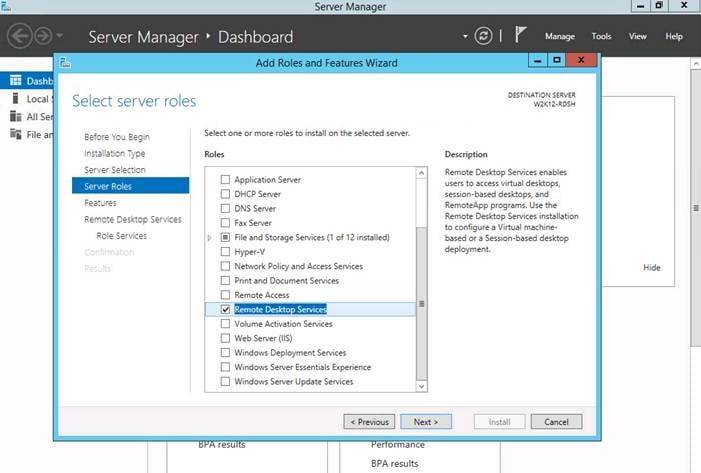Open the dropdown arrow left of refresh

coord(465,36)
